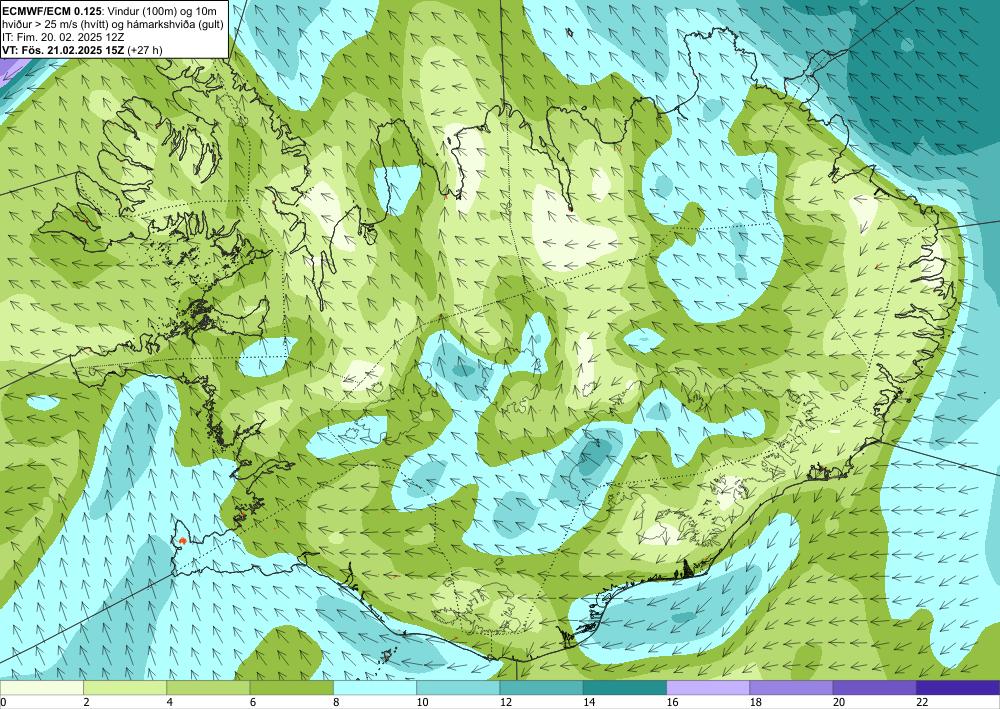
Task: Click the '10' label on the color scale
Action: [422, 702]
